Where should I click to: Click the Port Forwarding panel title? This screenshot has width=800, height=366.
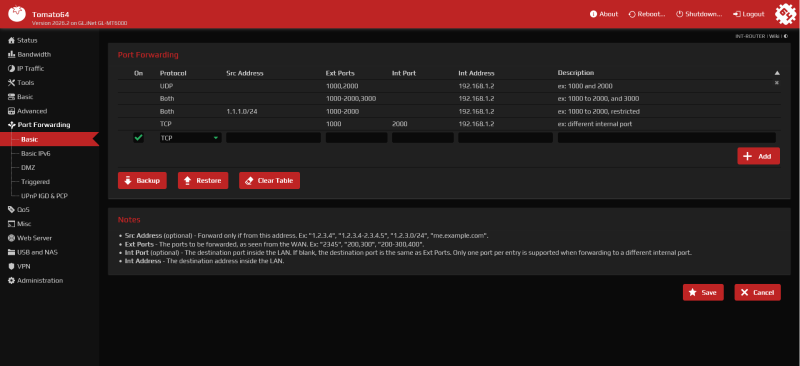click(x=148, y=55)
